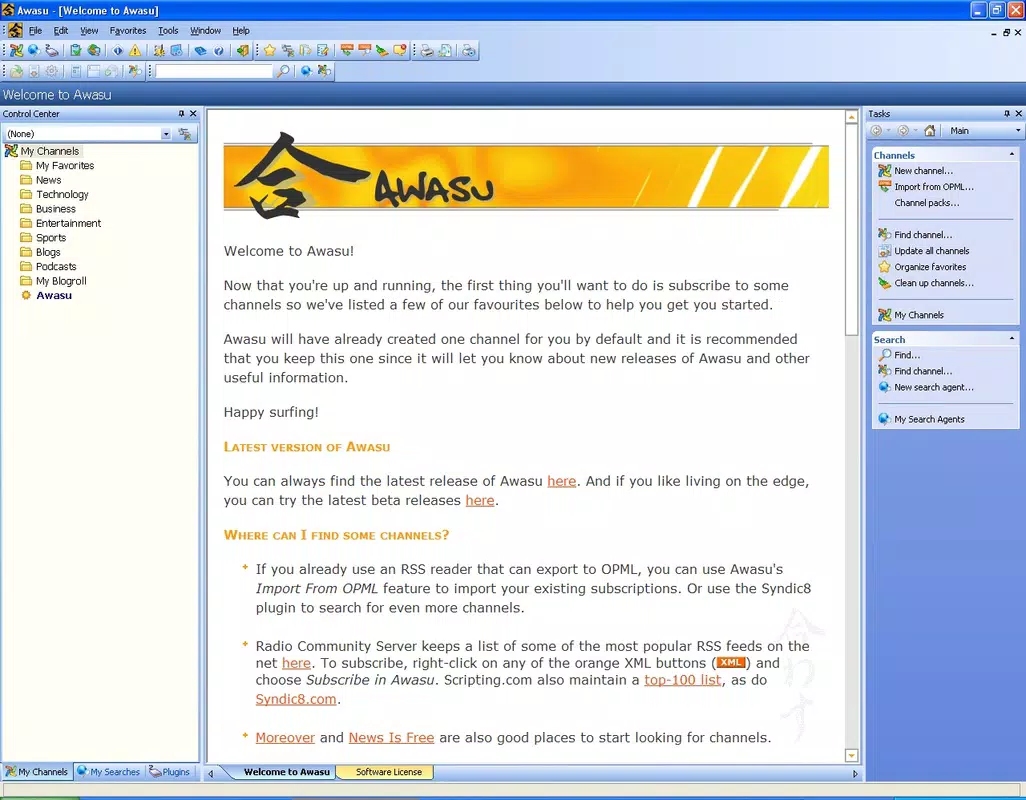Click the News Is Free link
Image resolution: width=1026 pixels, height=800 pixels.
391,737
